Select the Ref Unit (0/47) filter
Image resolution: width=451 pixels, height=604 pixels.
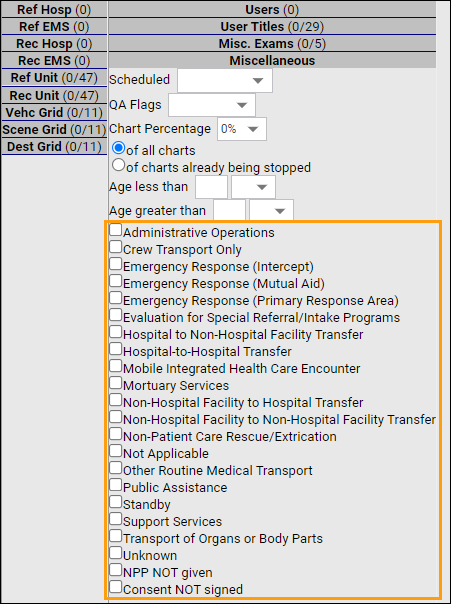(x=54, y=78)
